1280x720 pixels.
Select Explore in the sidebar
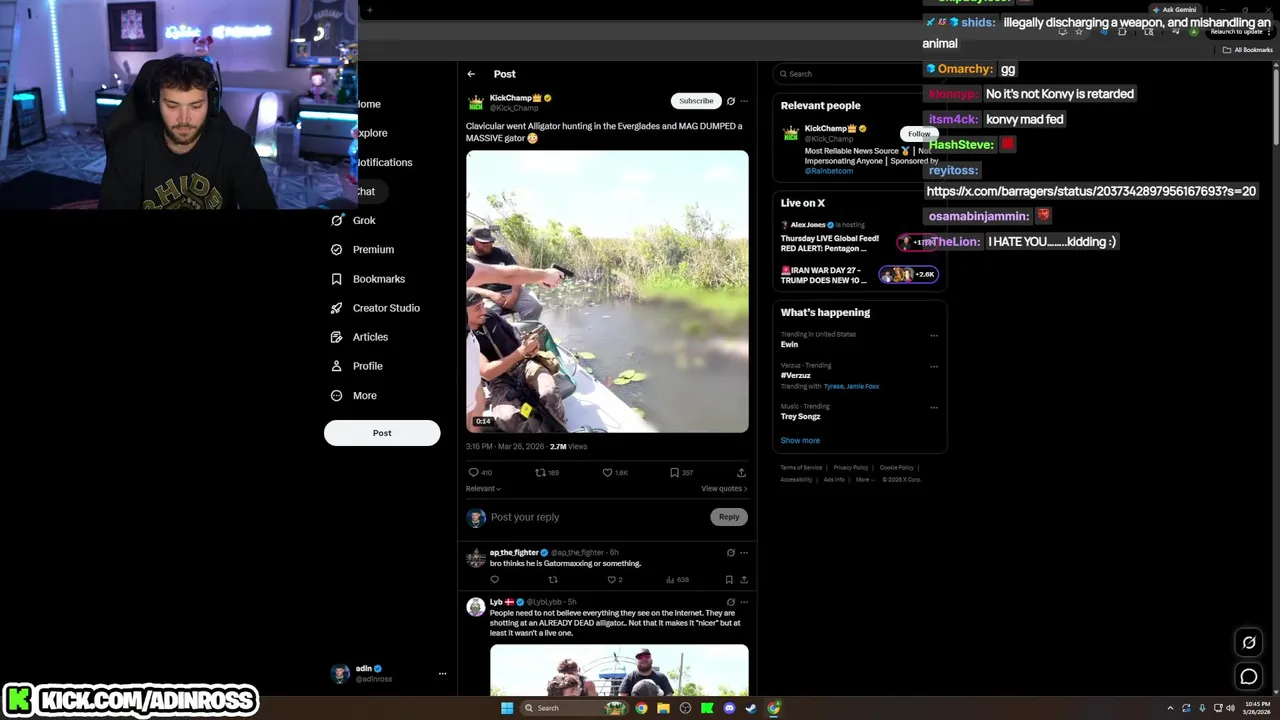click(372, 133)
